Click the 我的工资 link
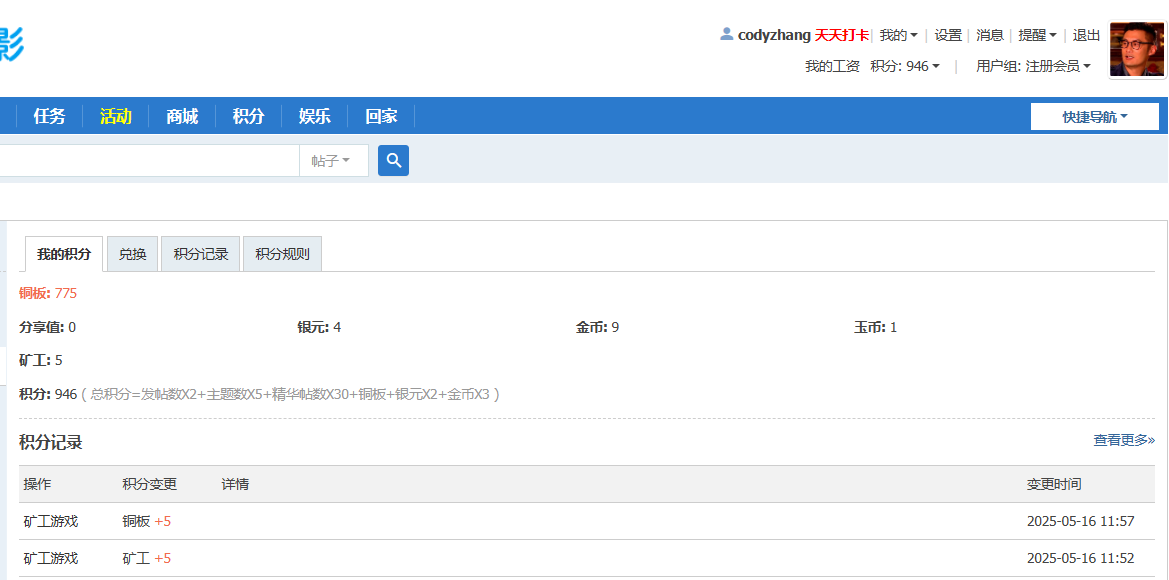The width and height of the screenshot is (1169, 580). tap(832, 66)
